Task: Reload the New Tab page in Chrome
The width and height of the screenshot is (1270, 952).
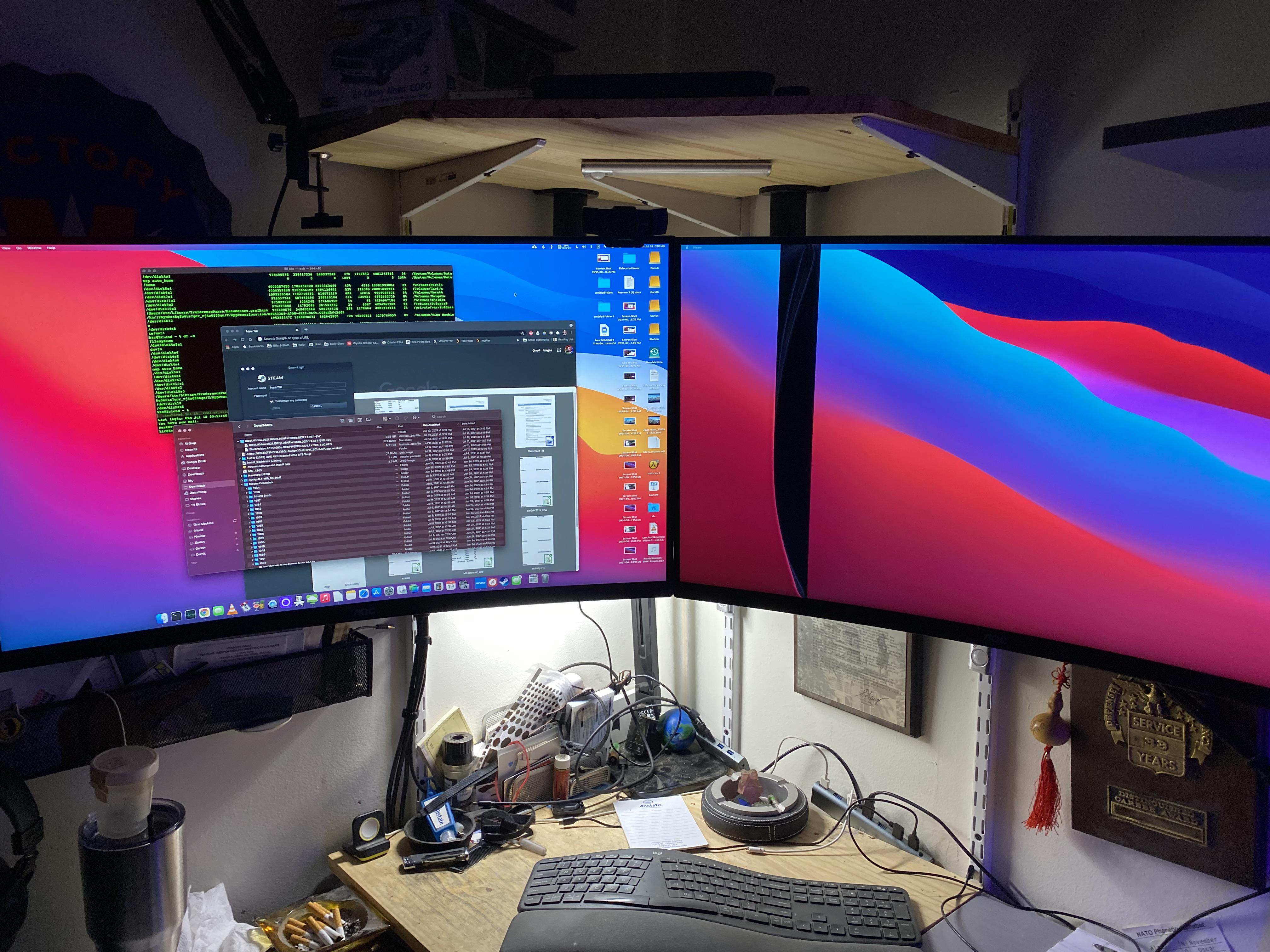Action: (x=243, y=340)
